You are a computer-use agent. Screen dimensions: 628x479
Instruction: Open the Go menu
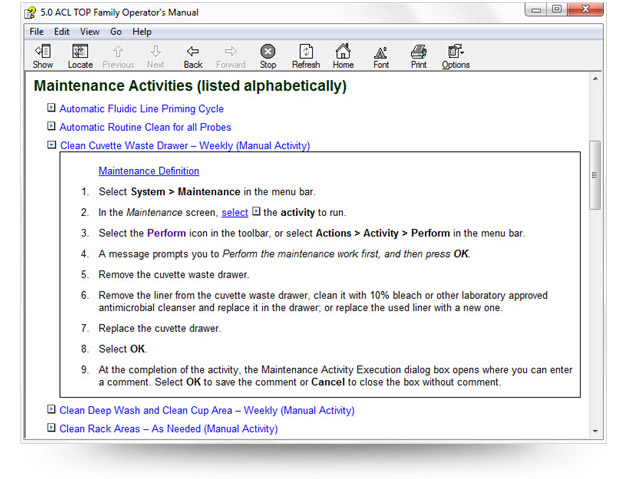click(x=116, y=32)
